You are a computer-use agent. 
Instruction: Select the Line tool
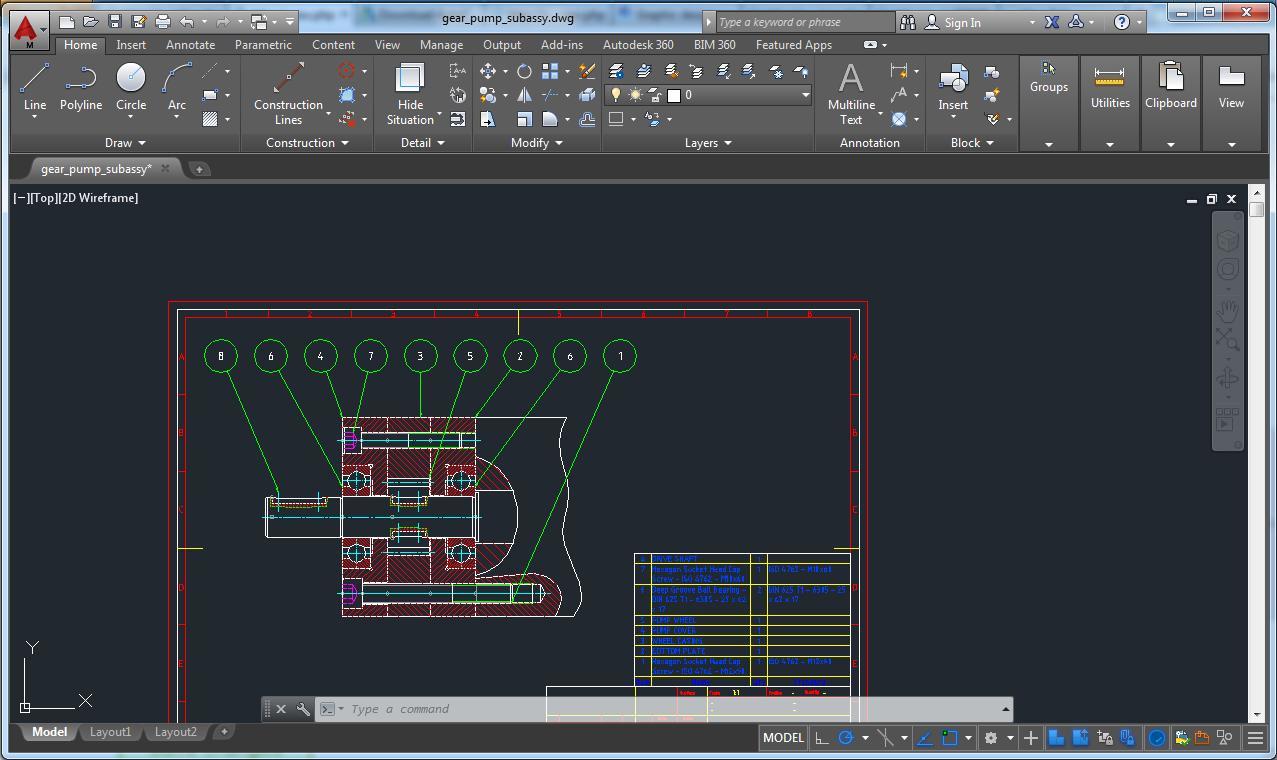[33, 85]
